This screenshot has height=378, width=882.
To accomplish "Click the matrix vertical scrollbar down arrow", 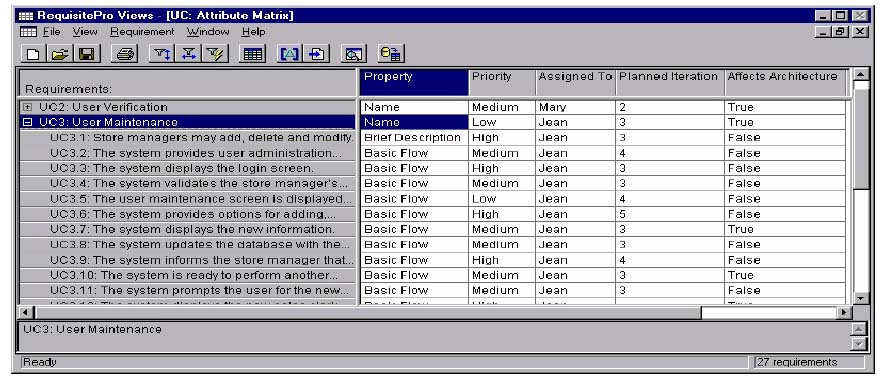I will pyautogui.click(x=860, y=298).
